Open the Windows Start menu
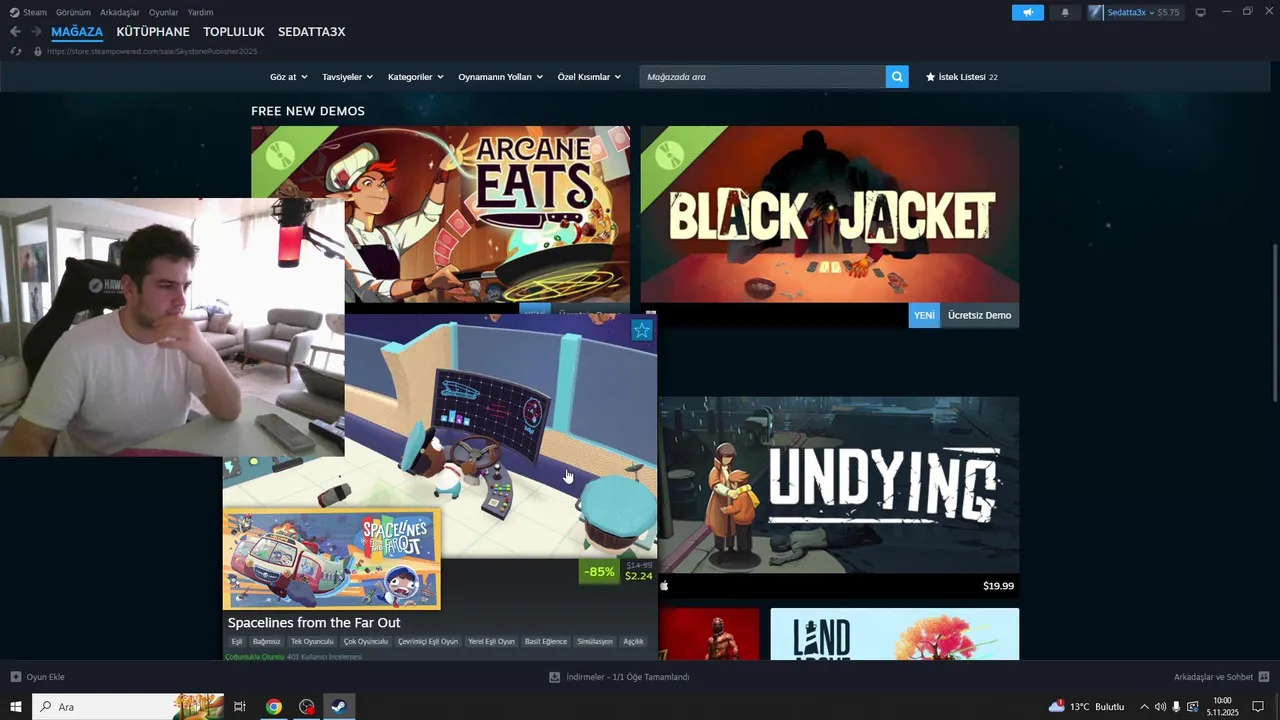This screenshot has height=720, width=1280. (x=16, y=707)
